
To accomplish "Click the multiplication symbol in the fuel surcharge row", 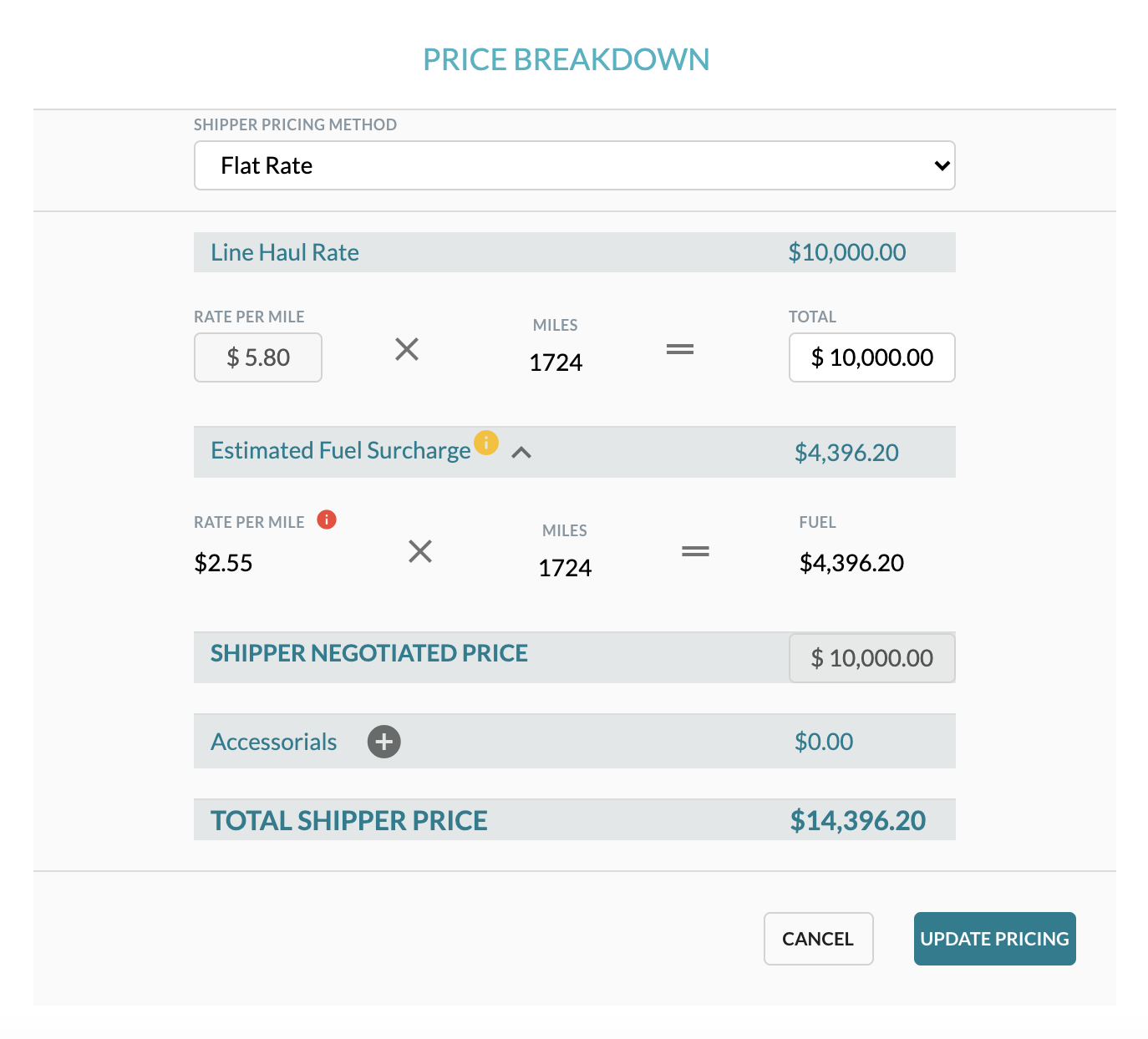I will 419,551.
